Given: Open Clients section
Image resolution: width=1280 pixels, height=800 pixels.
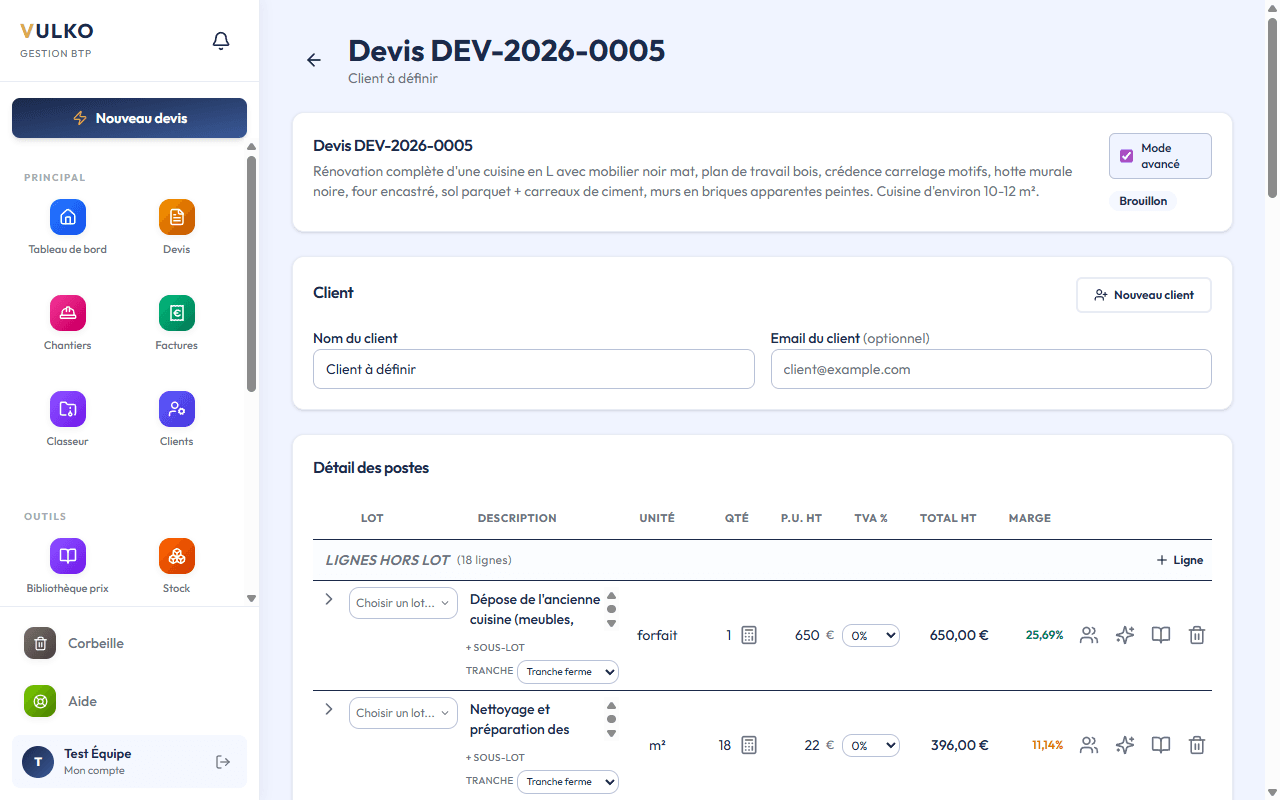Looking at the screenshot, I should click(177, 419).
